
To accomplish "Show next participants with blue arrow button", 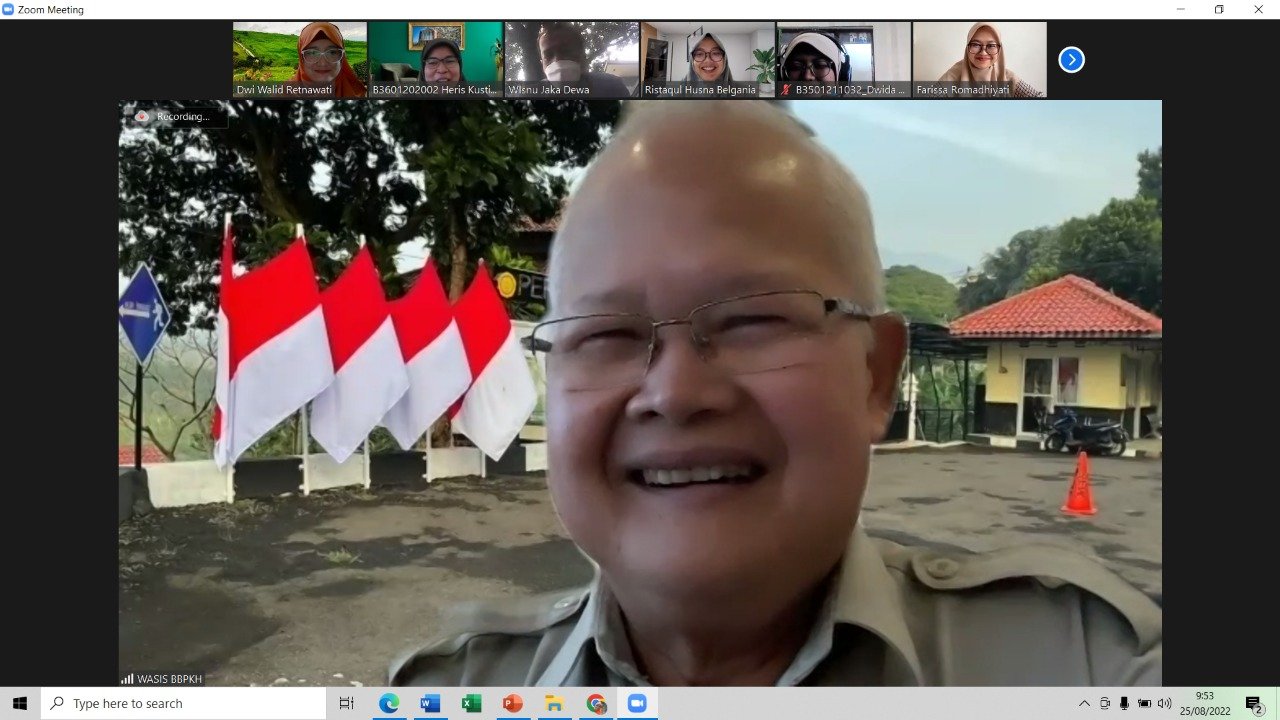I will [x=1071, y=60].
